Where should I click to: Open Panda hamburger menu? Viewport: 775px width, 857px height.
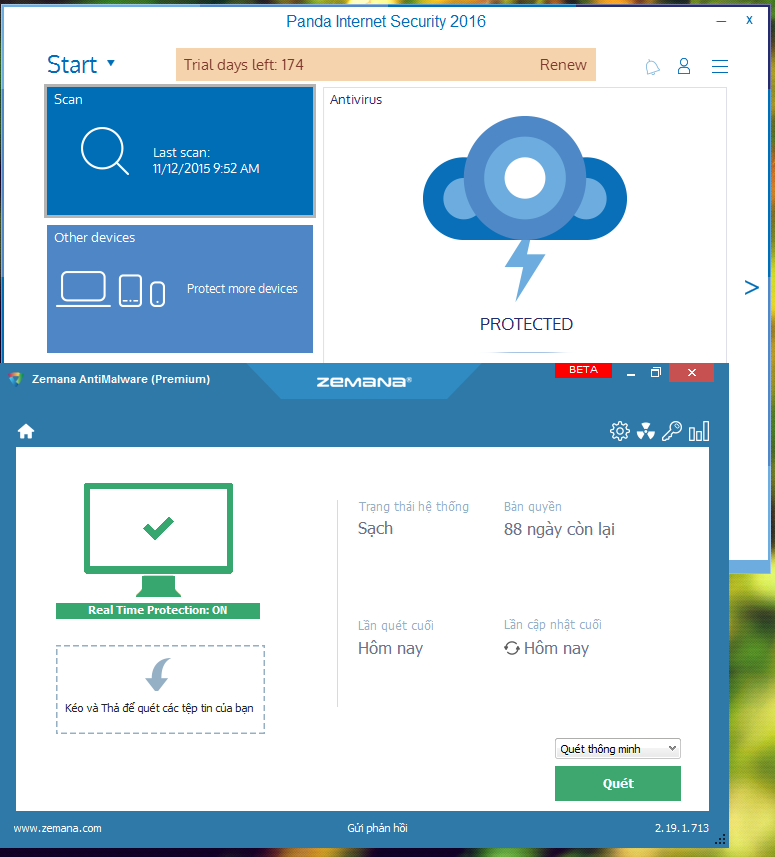[x=720, y=66]
